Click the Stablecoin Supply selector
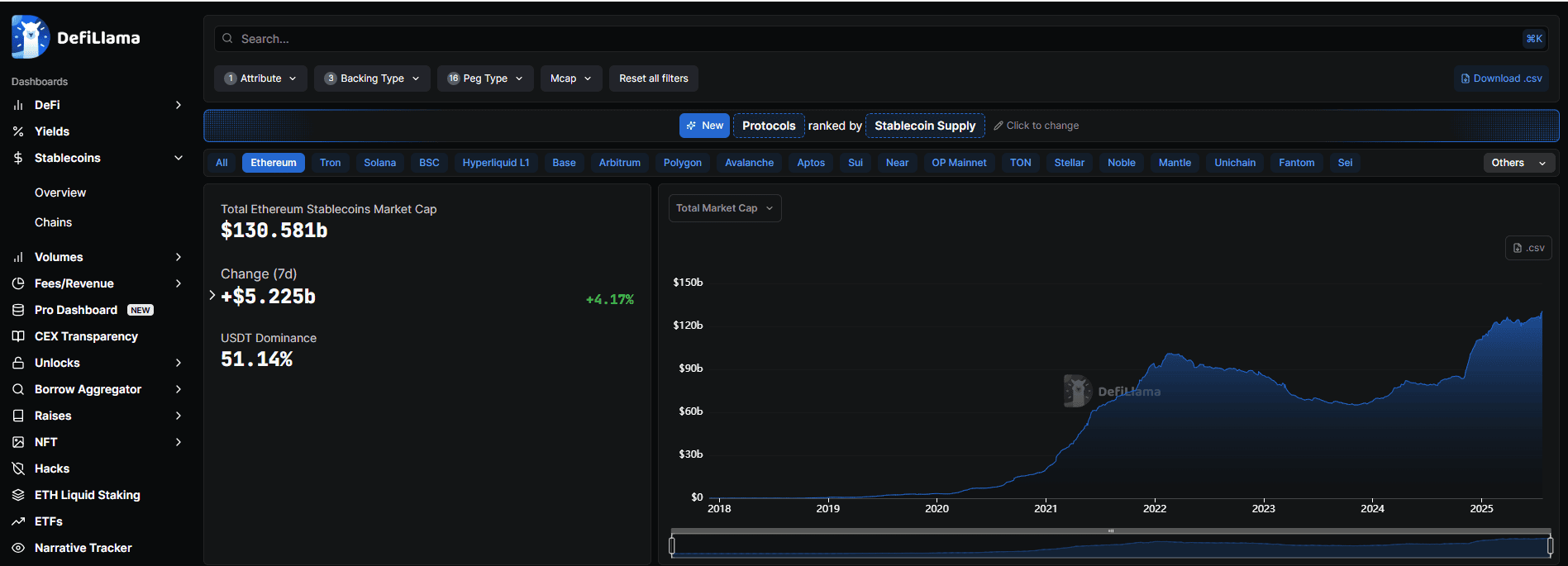Screen dimensions: 1568x566 point(925,126)
